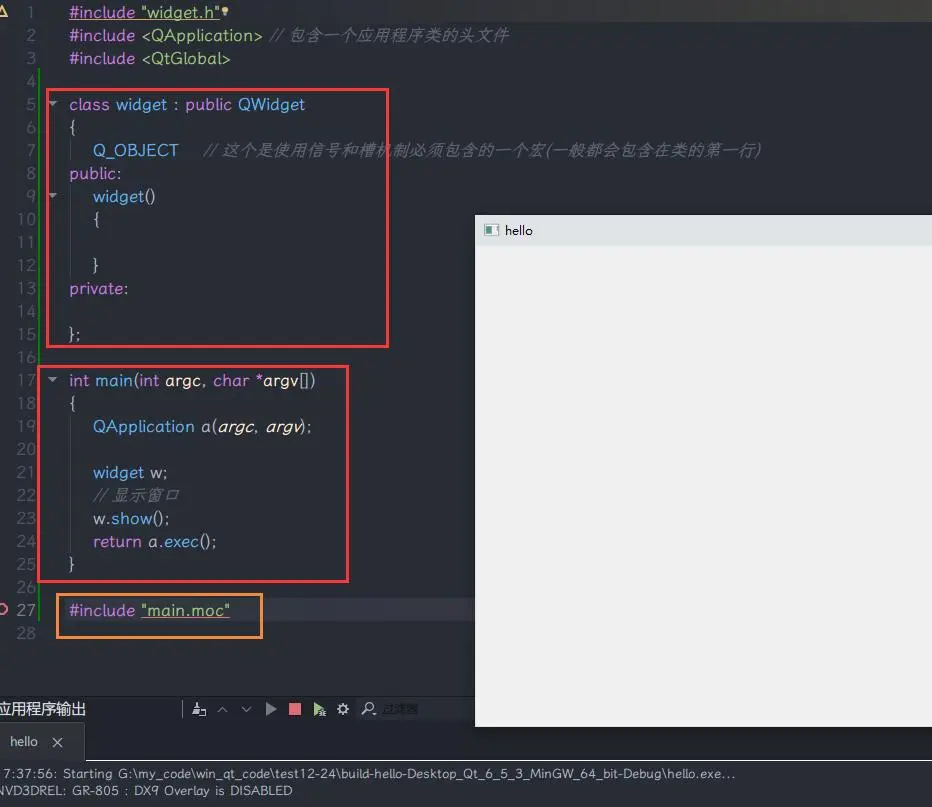932x807 pixels.
Task: Fold the widget() constructor block
Action: pyautogui.click(x=53, y=196)
